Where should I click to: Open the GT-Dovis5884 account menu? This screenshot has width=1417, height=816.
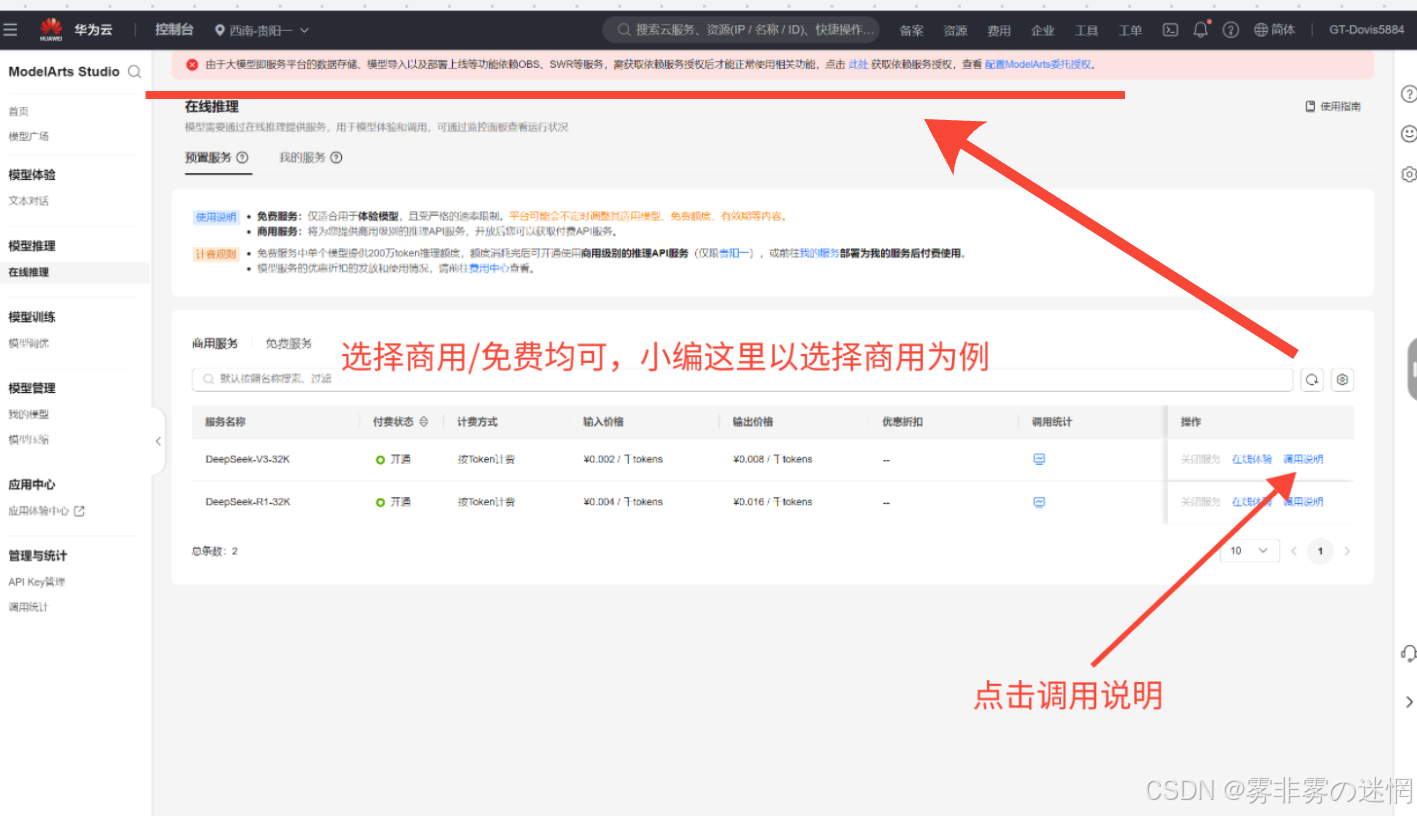(x=1366, y=30)
